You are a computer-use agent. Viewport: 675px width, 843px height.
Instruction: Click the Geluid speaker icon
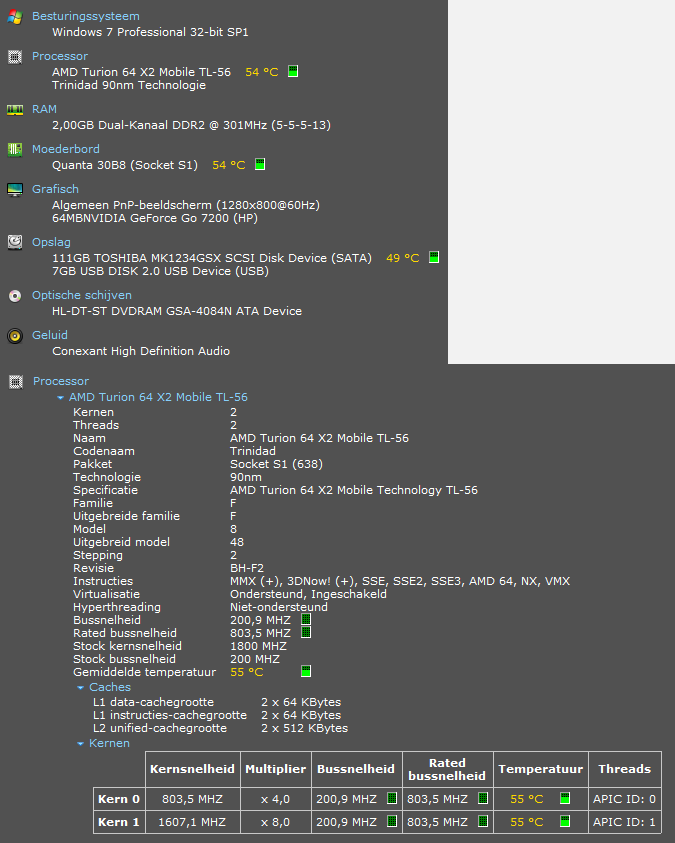(x=15, y=336)
